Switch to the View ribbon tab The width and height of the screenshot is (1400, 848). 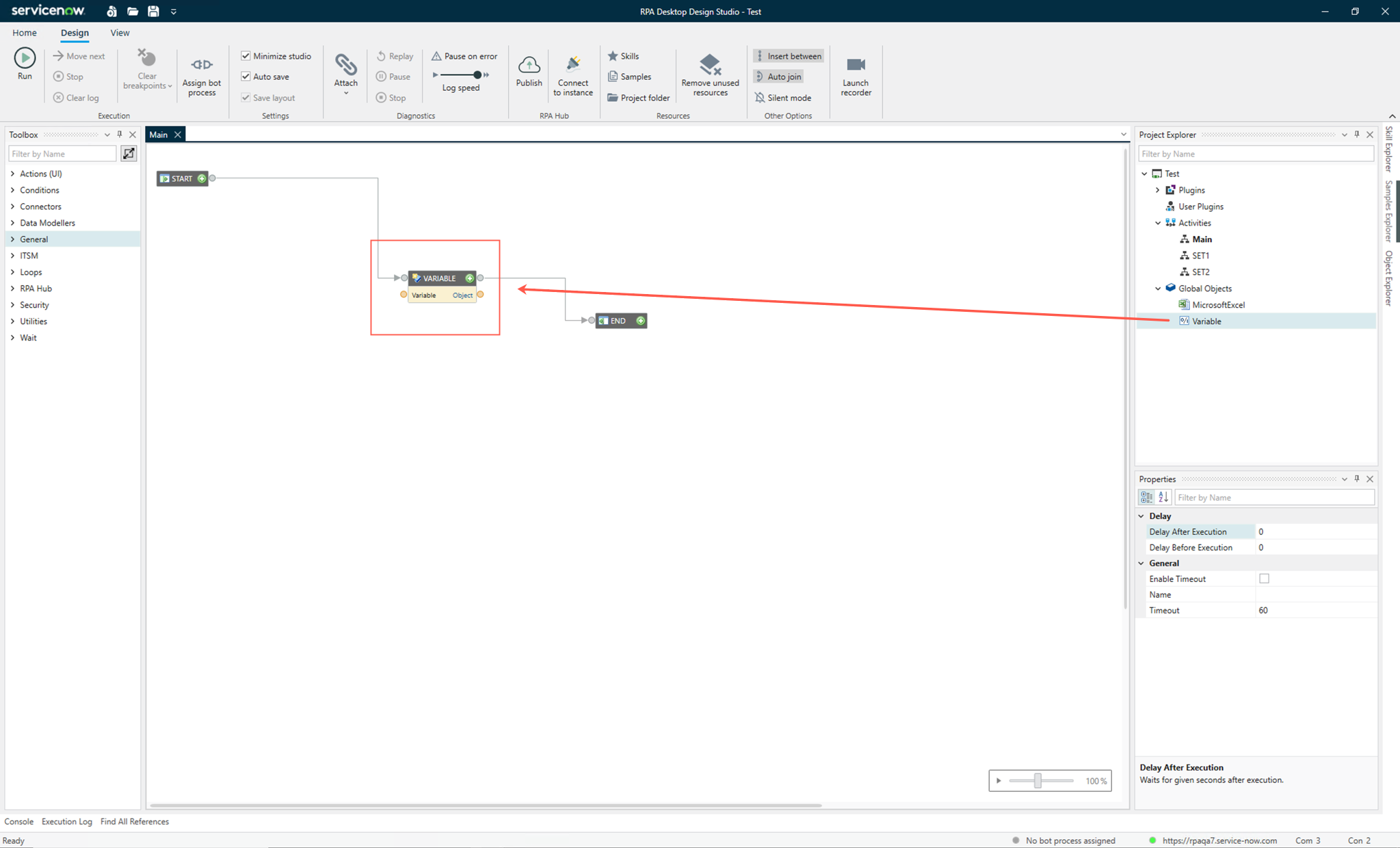coord(120,33)
